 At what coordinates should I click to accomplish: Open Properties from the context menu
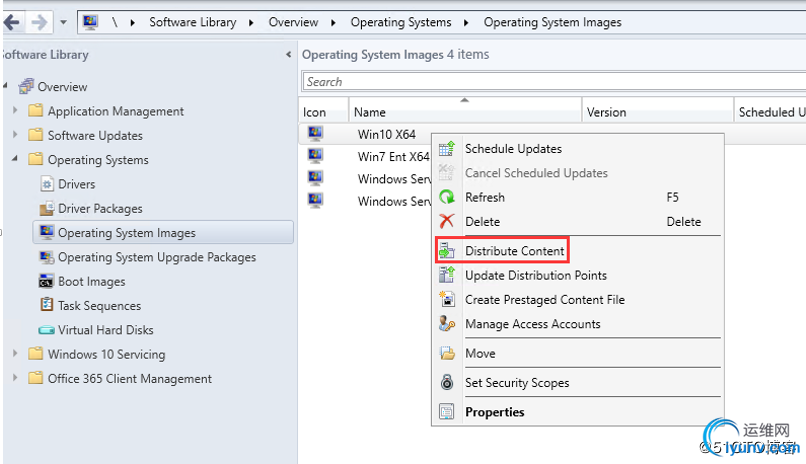point(494,412)
